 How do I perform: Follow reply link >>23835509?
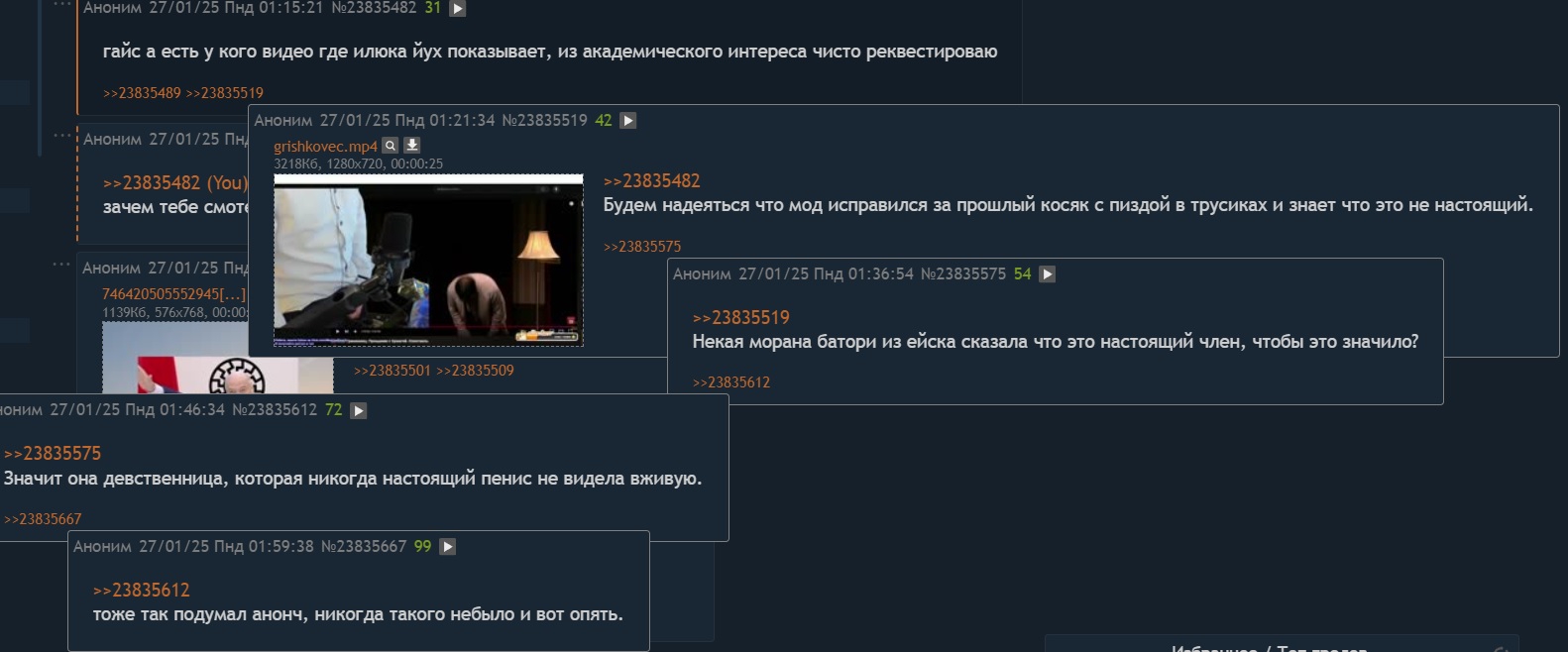475,371
